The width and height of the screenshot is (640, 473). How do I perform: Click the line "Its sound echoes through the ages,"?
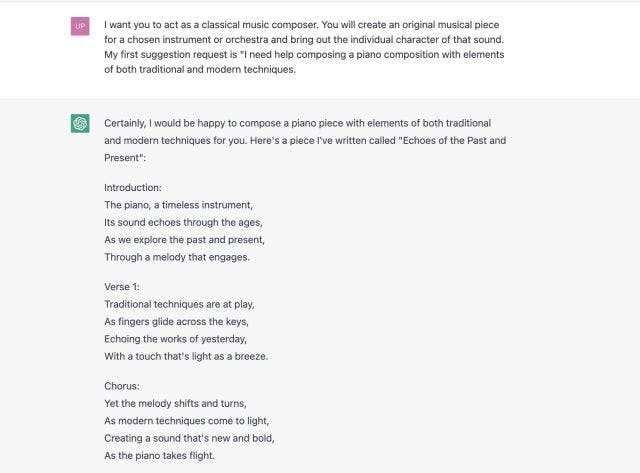click(x=183, y=222)
